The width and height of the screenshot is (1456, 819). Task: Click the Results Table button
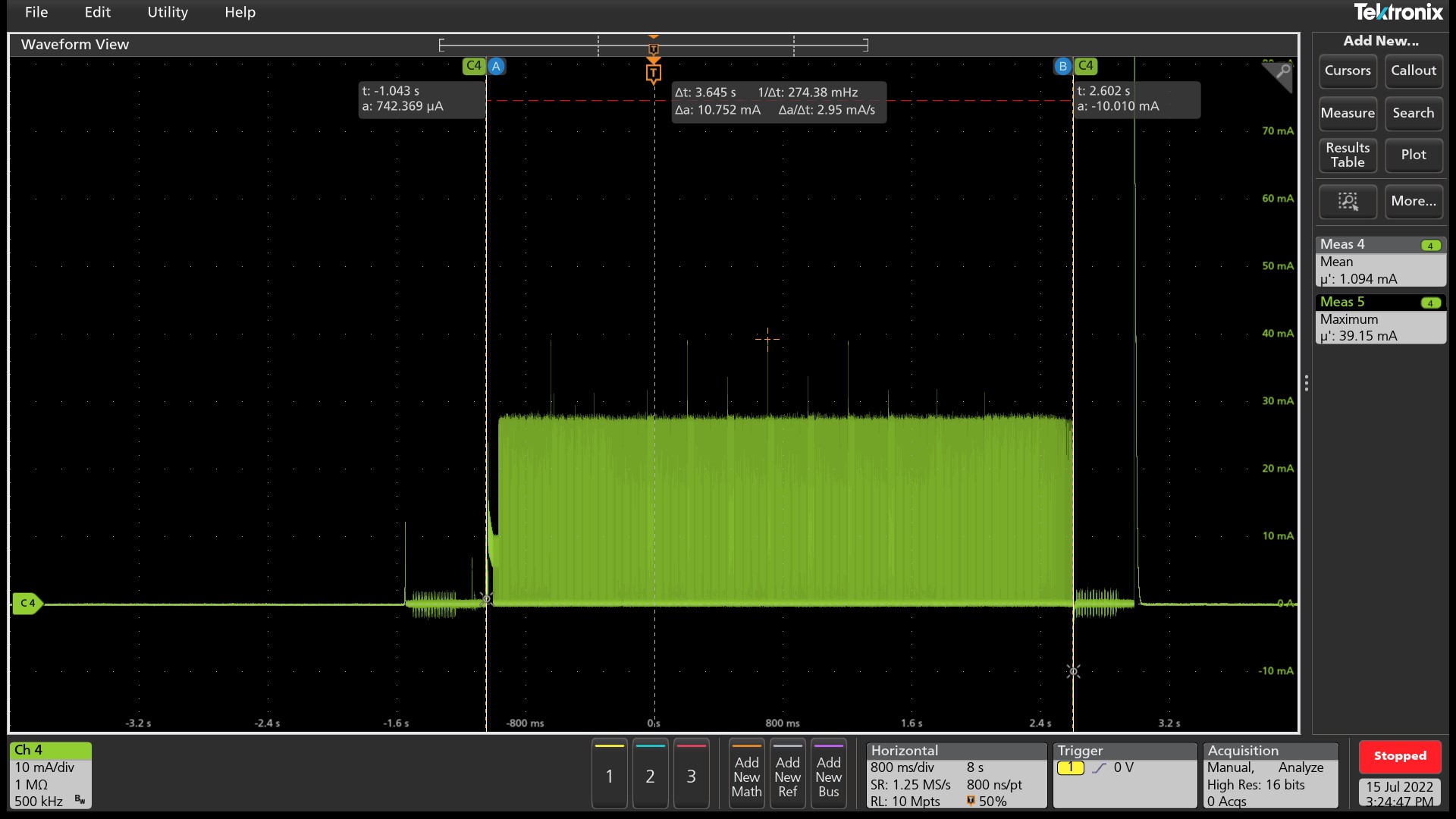coord(1348,155)
